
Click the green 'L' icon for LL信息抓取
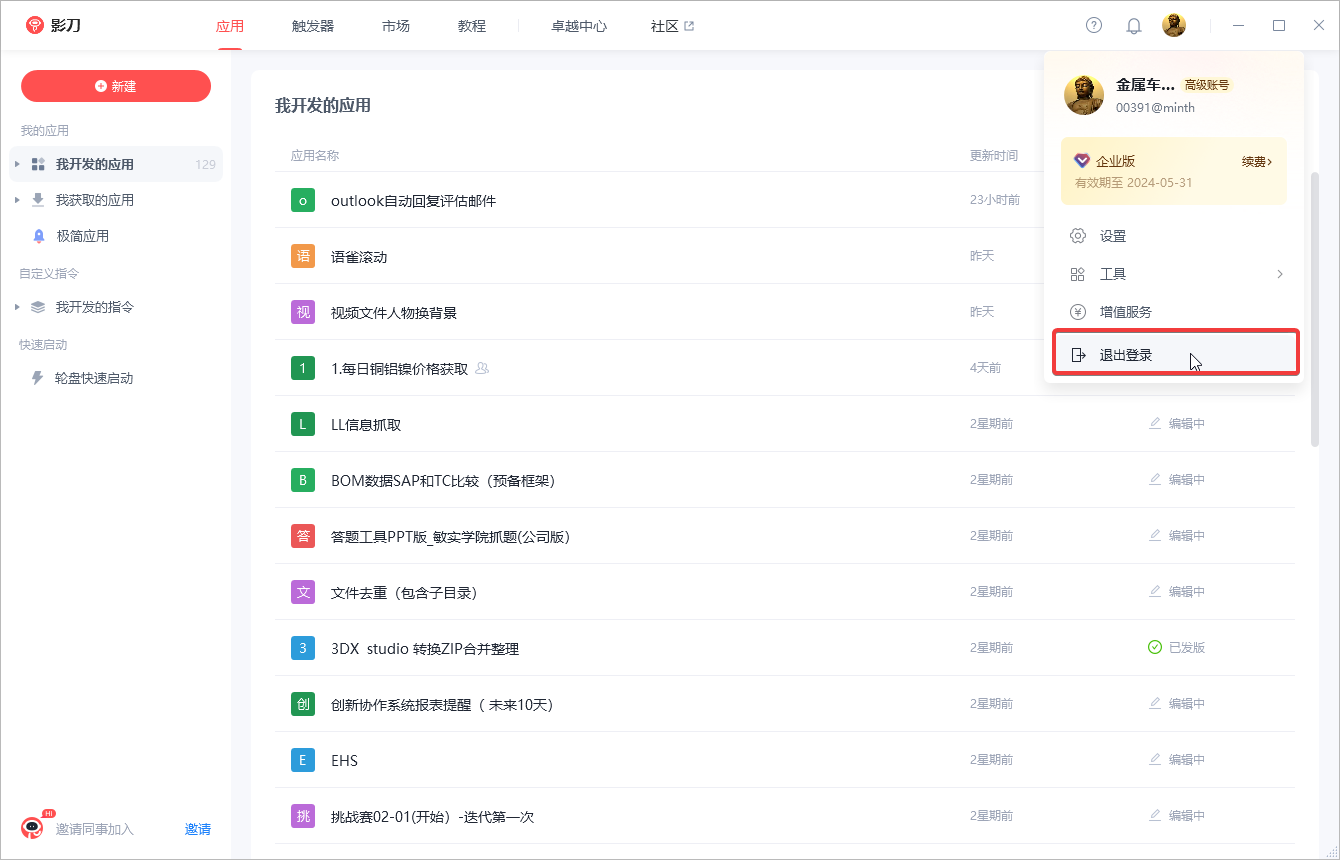(x=303, y=424)
